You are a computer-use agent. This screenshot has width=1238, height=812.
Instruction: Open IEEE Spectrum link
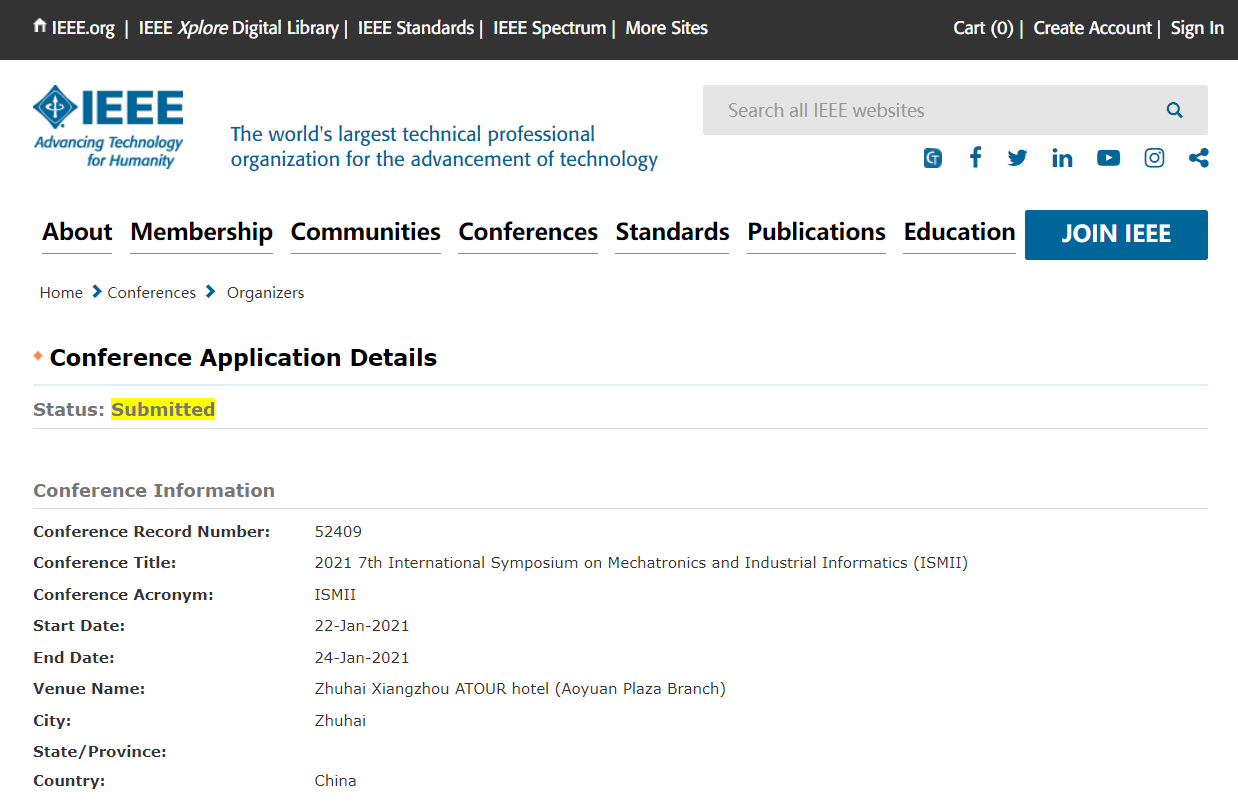coord(550,28)
